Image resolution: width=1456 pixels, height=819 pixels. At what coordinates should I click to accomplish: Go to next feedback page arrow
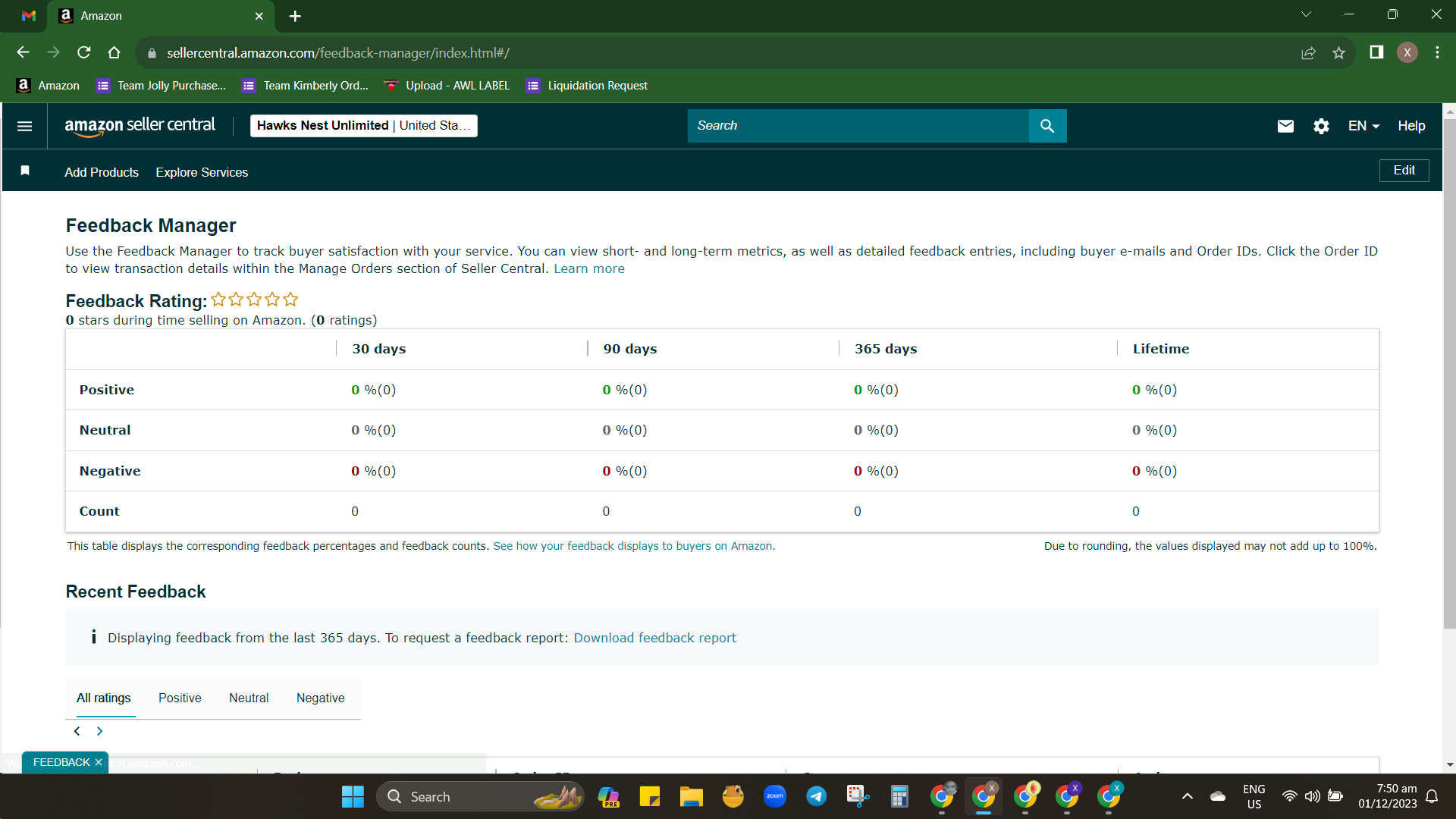click(99, 731)
